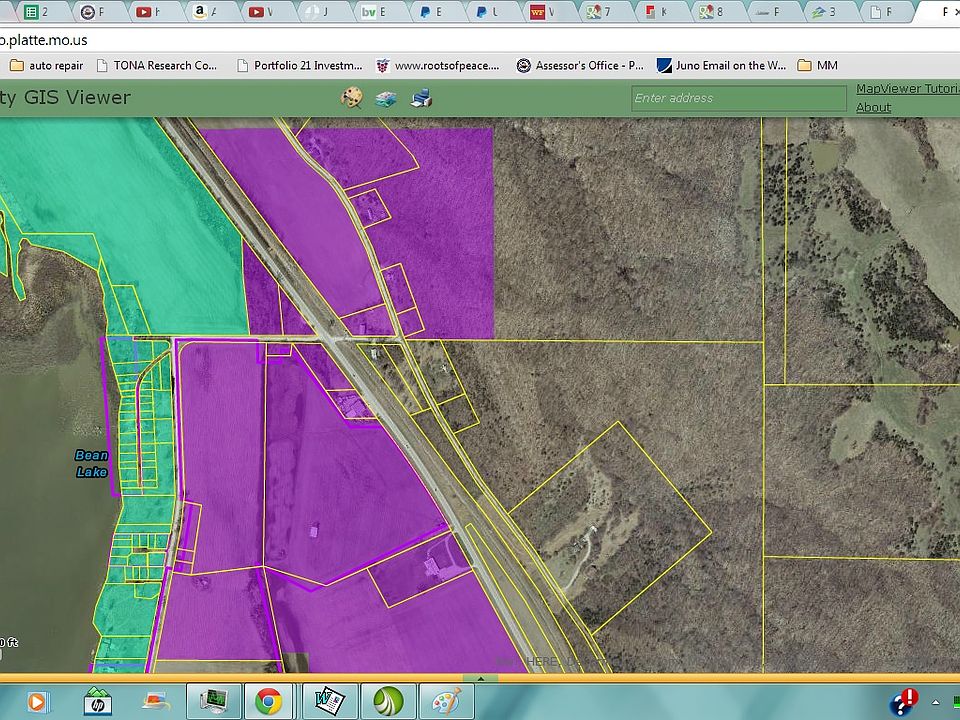Open Assessor's Office bookmark
Screen dimensions: 960x720
coord(580,65)
